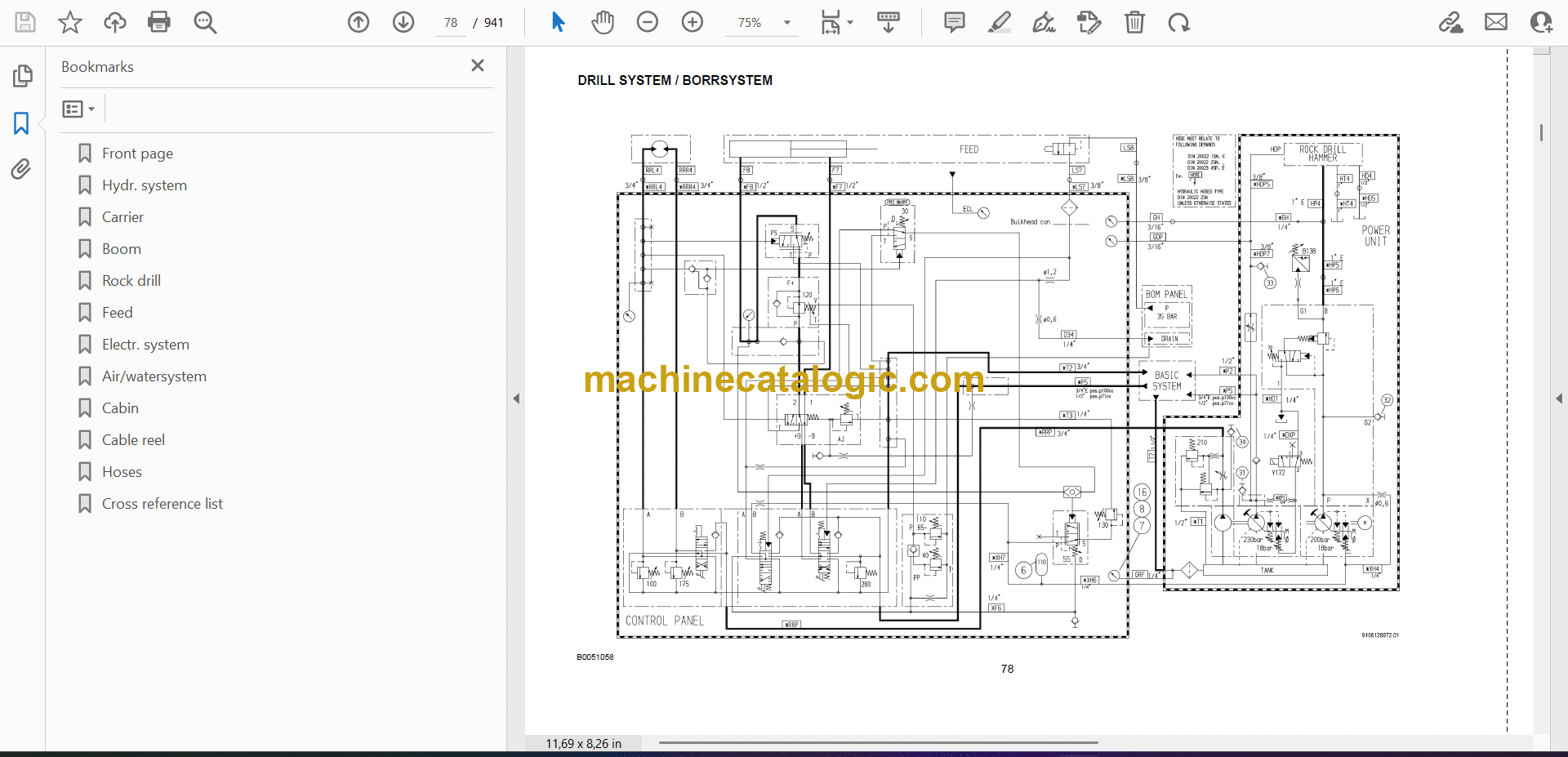This screenshot has width=1568, height=757.
Task: Click the horizontal scrollbar under the page
Action: (x=878, y=742)
